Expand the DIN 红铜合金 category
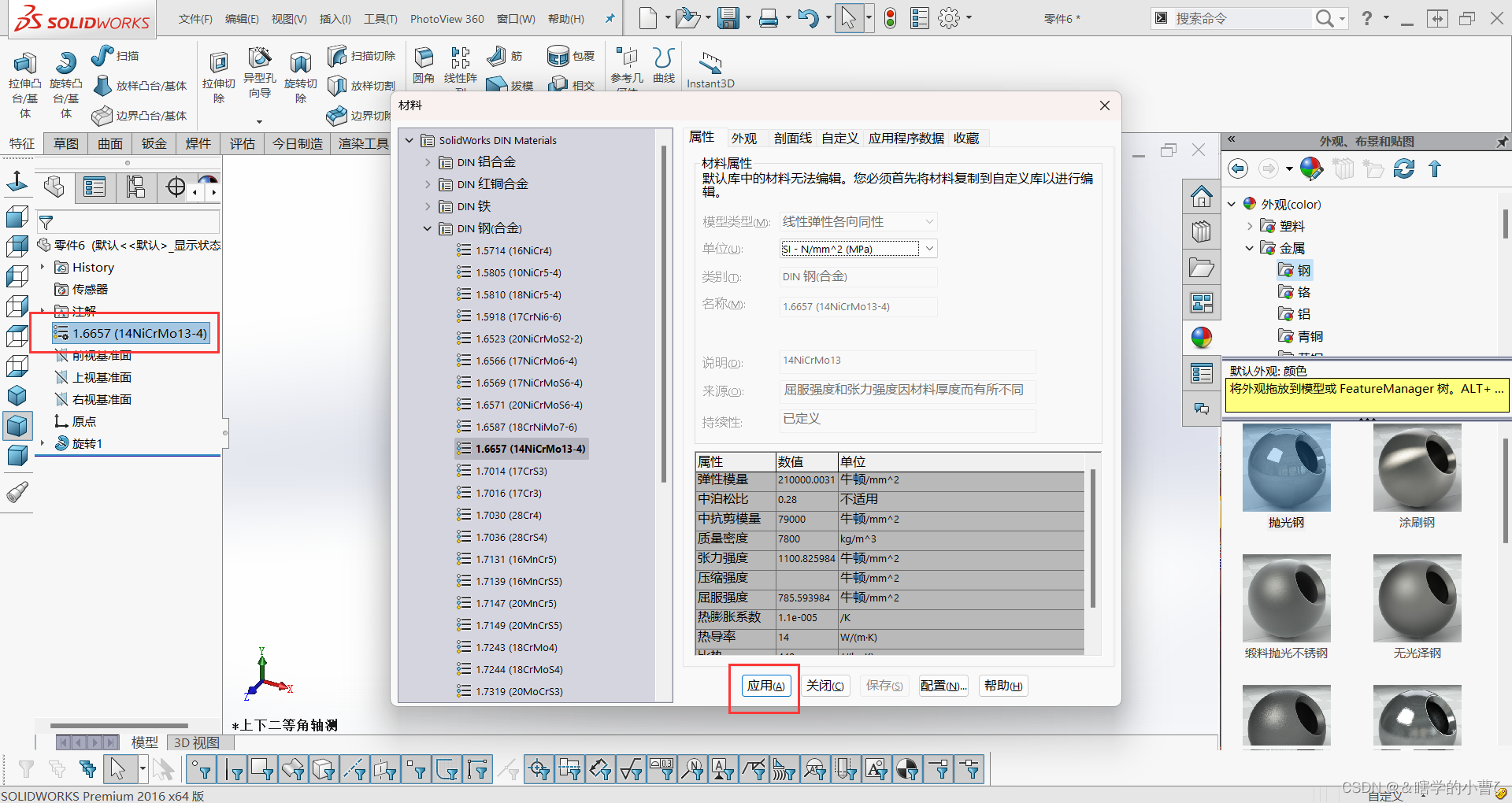This screenshot has width=1512, height=803. (428, 184)
